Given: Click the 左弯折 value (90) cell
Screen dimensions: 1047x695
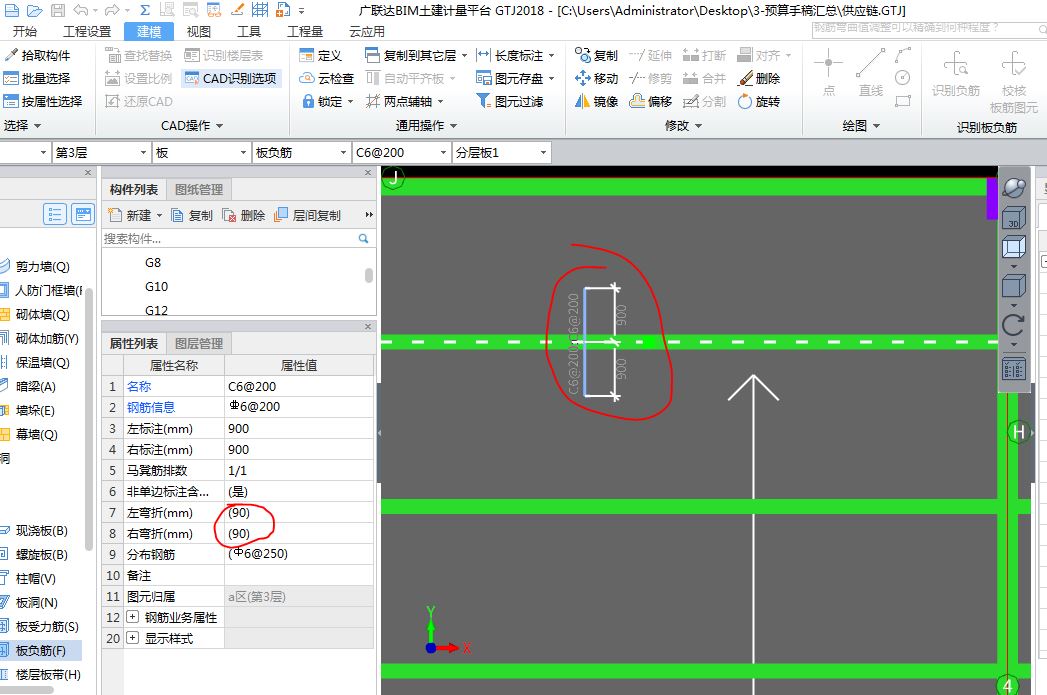Looking at the screenshot, I should [x=298, y=513].
